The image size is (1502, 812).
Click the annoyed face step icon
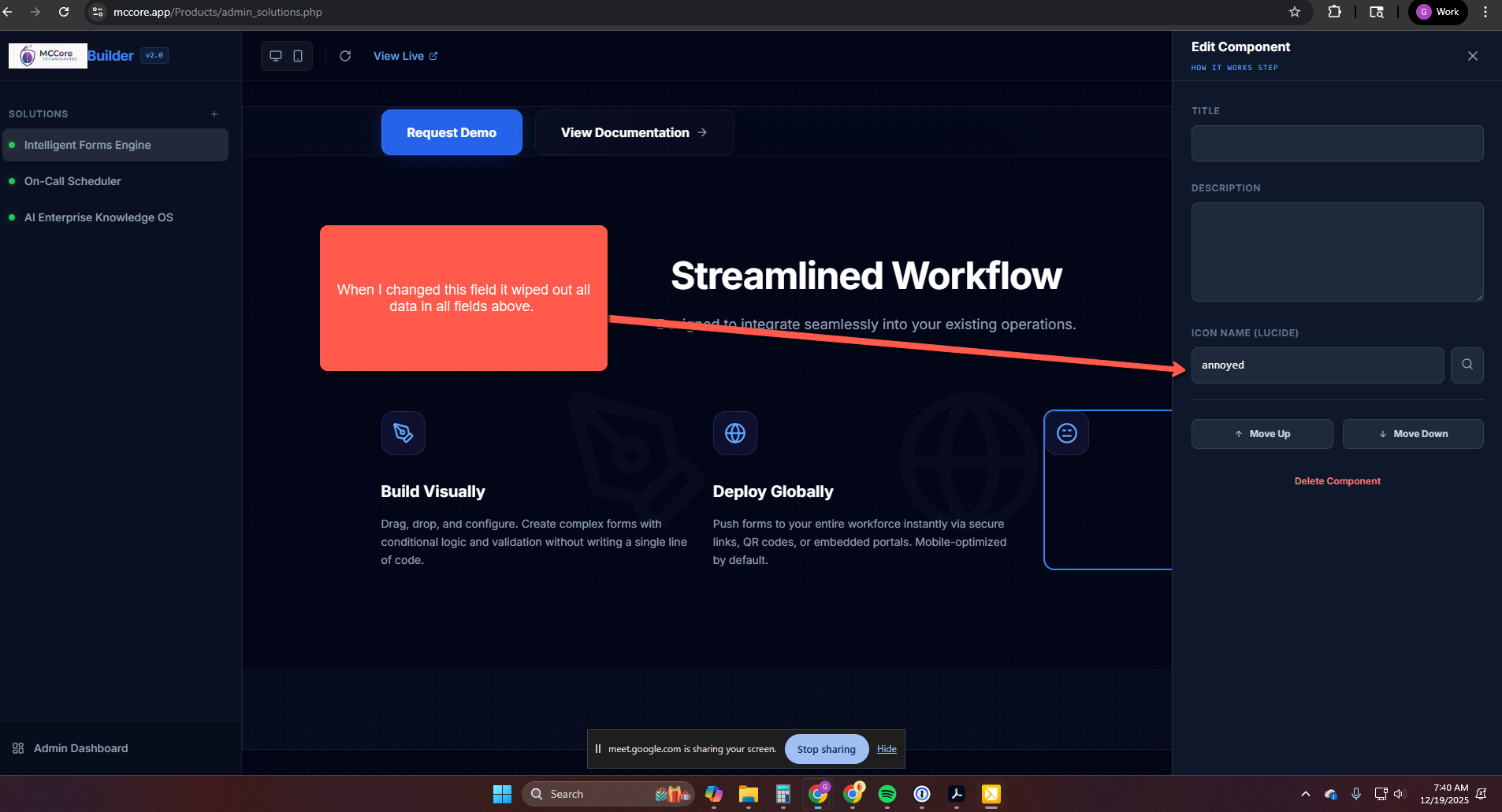click(x=1066, y=433)
